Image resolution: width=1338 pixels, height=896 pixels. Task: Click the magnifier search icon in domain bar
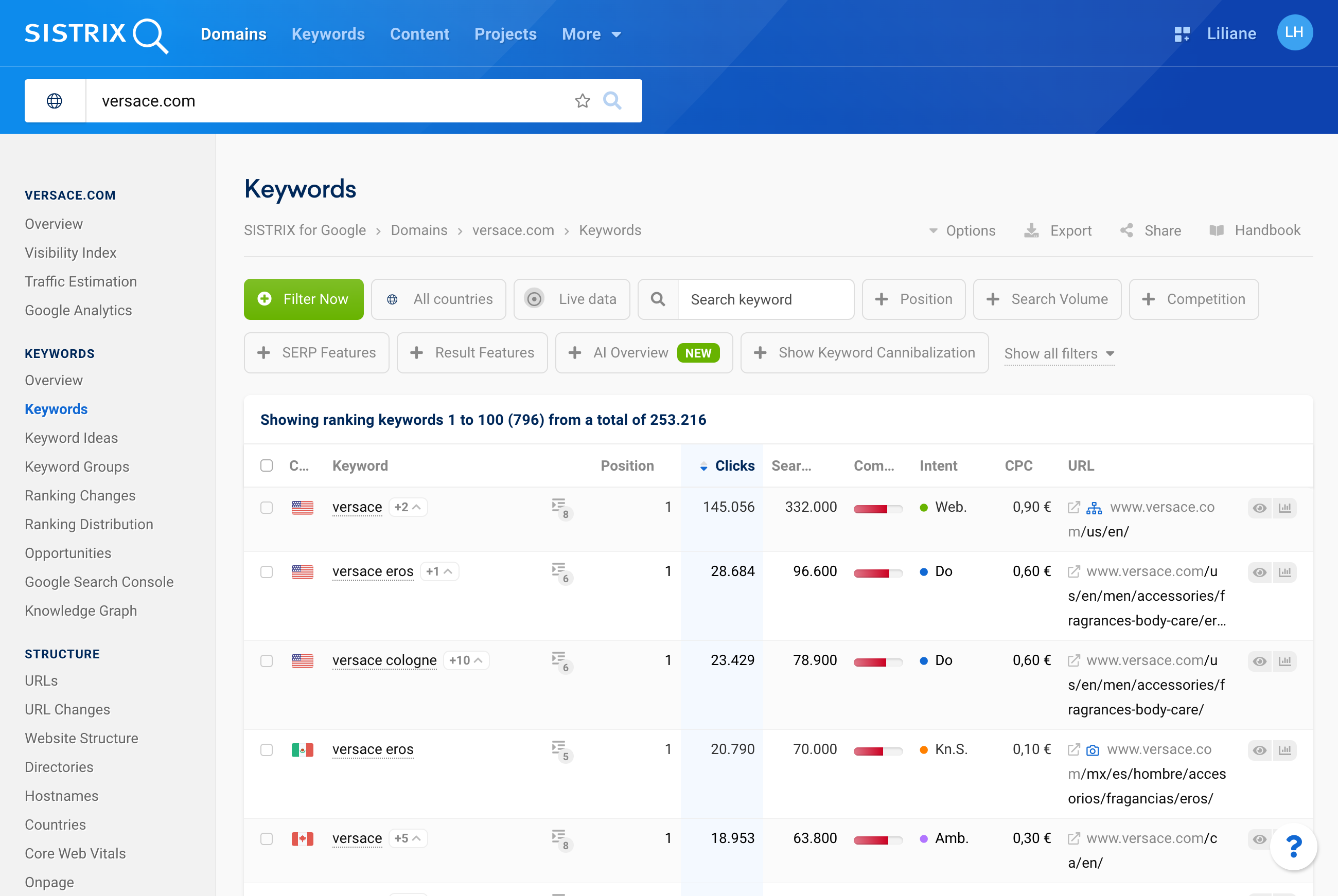coord(612,101)
